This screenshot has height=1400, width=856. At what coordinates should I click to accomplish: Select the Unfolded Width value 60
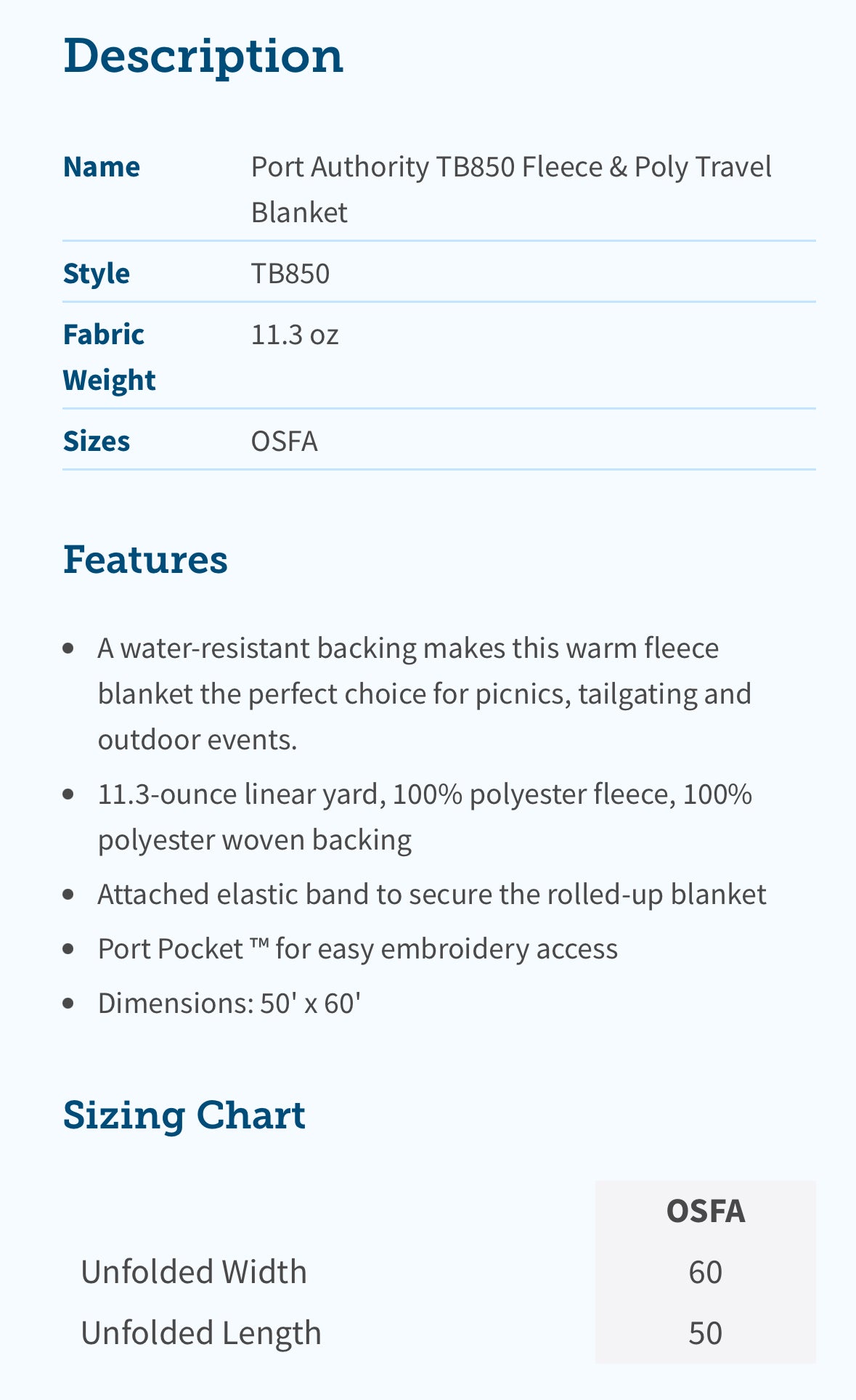tap(706, 1272)
